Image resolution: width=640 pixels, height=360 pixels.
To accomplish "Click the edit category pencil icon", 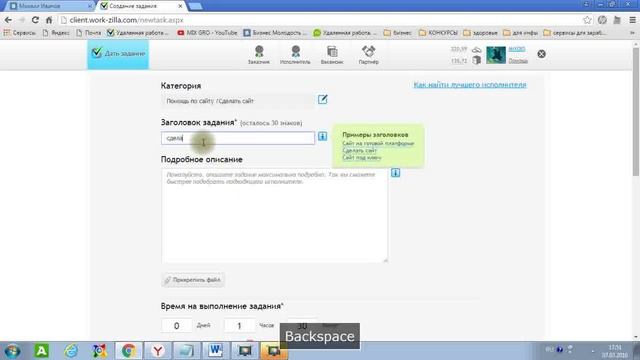I will point(322,100).
